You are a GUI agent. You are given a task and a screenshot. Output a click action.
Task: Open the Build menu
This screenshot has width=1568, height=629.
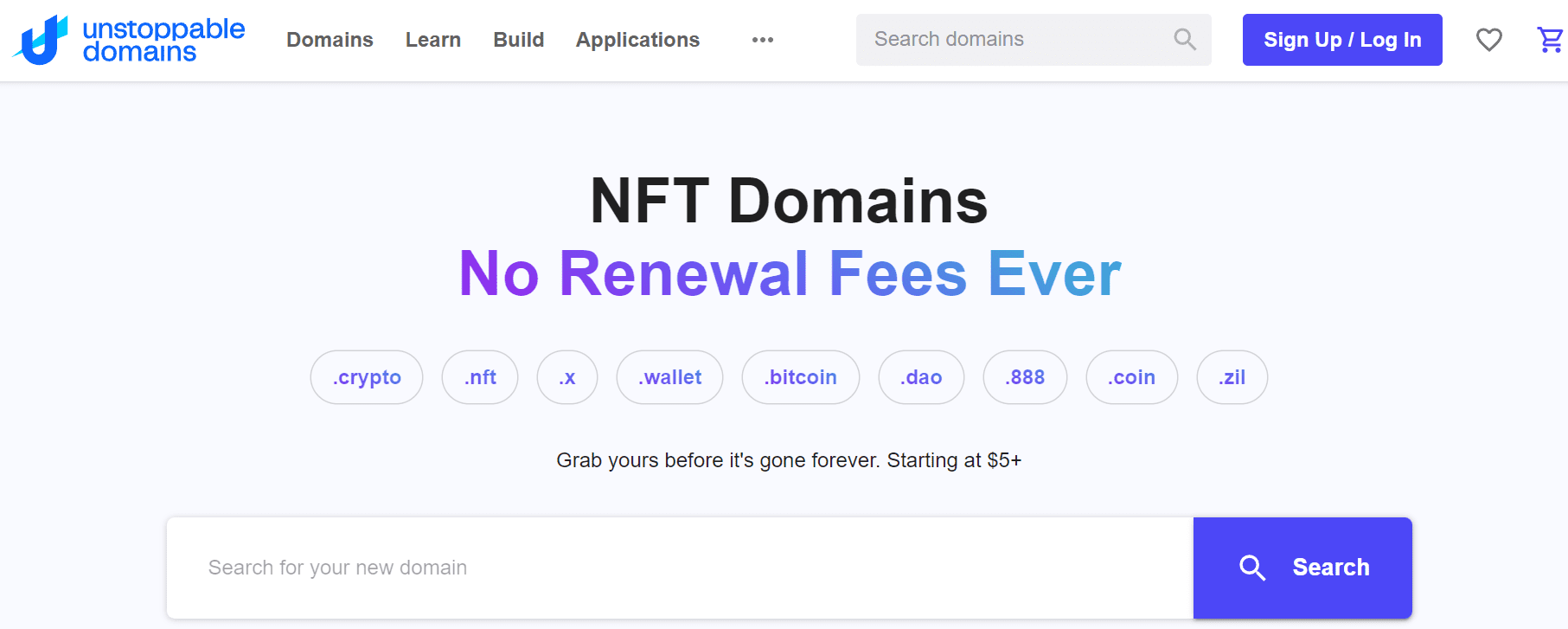point(517,39)
